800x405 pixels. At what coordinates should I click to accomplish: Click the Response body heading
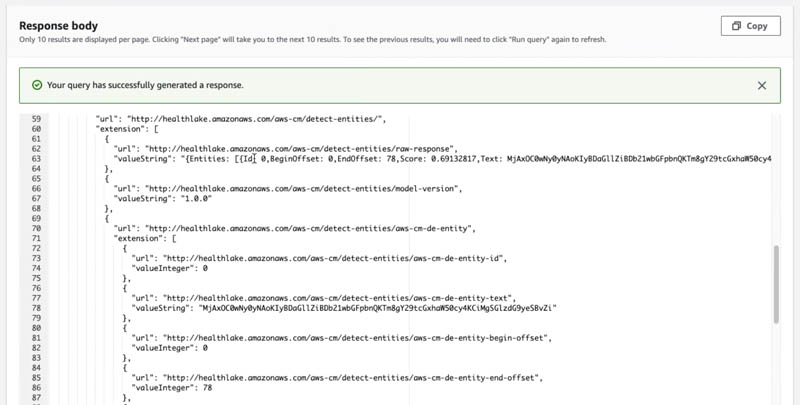[58, 26]
